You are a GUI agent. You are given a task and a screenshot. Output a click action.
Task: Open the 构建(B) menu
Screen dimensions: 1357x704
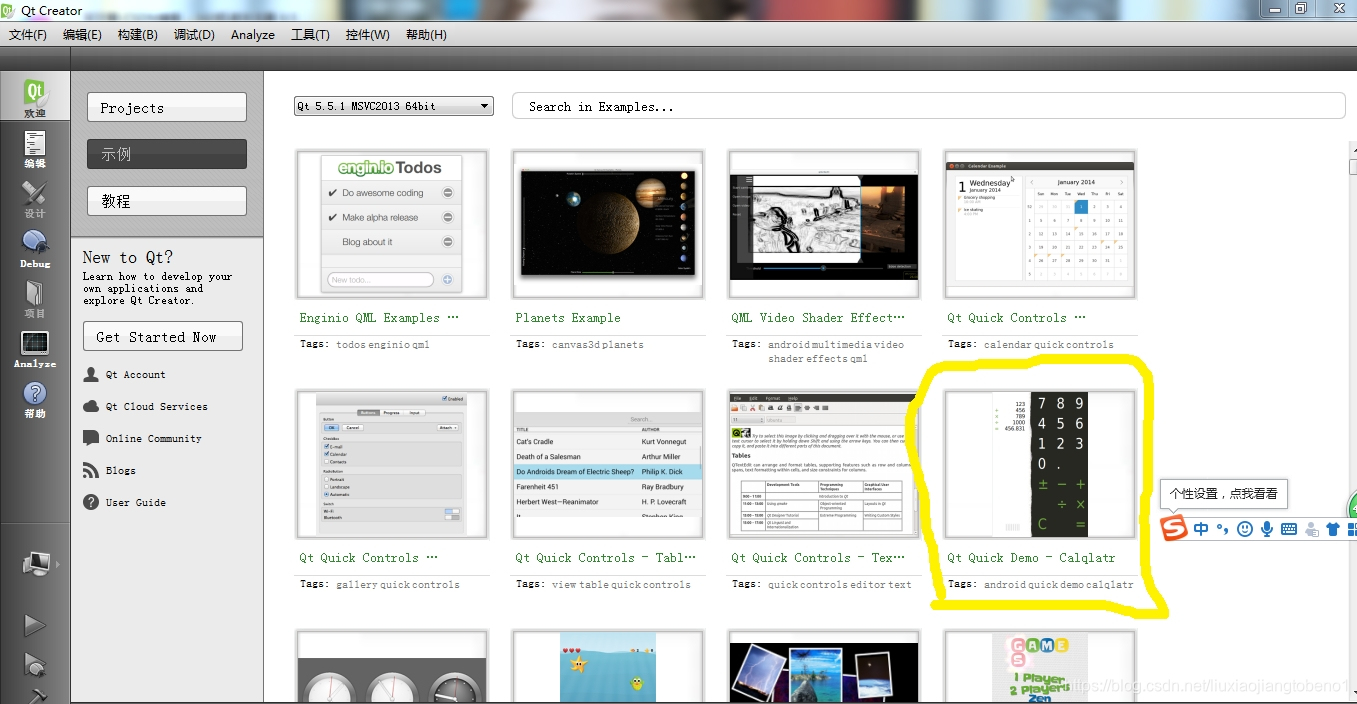pos(137,34)
